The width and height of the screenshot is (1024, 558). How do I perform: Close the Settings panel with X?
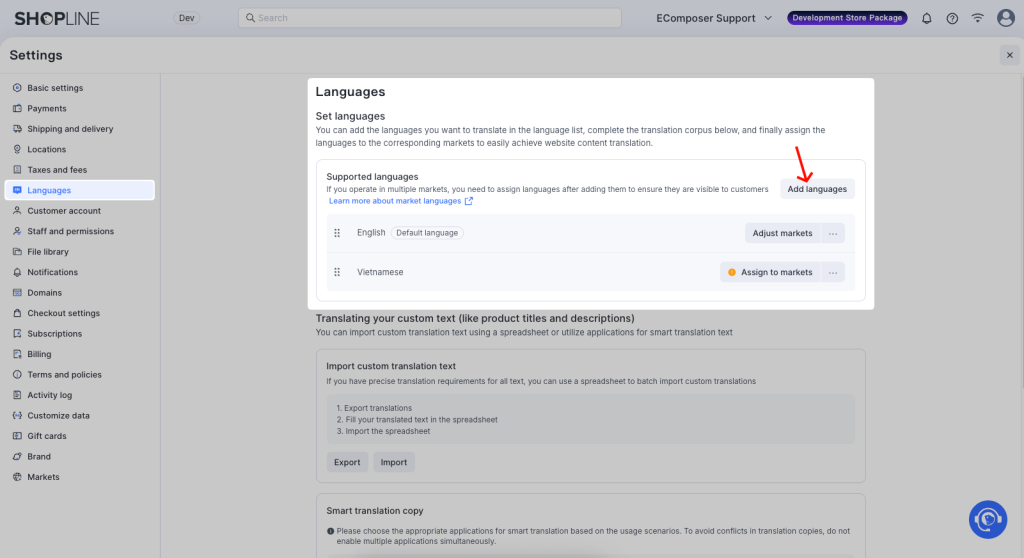1009,55
